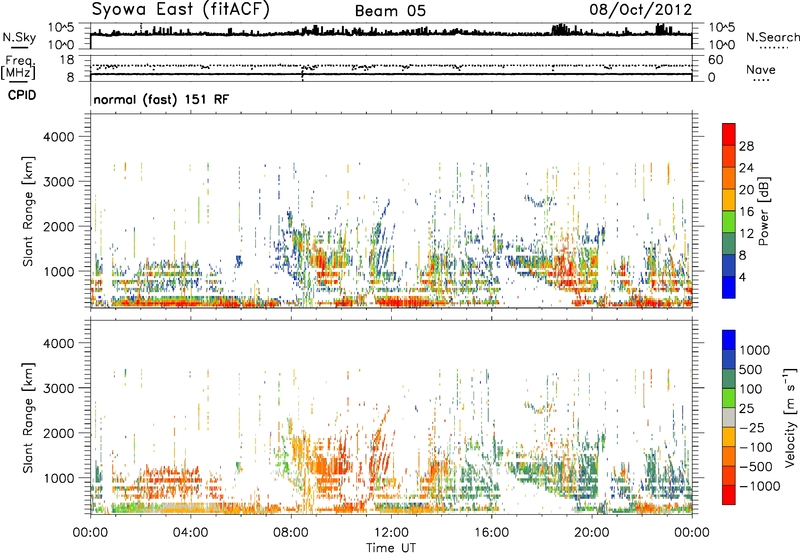800x554 pixels.
Task: Click the '04:00' time axis label
Action: (190, 533)
